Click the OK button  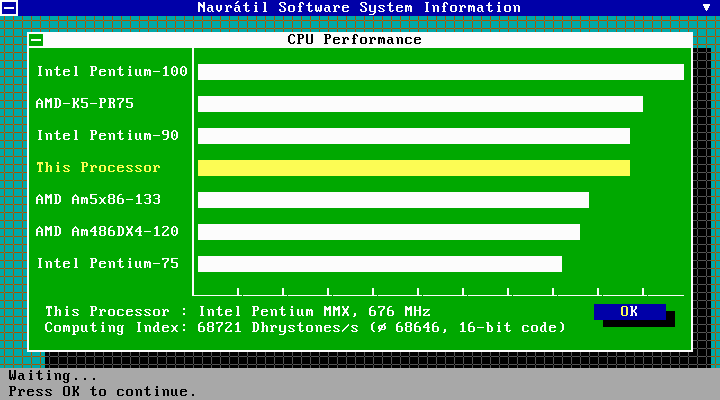630,312
